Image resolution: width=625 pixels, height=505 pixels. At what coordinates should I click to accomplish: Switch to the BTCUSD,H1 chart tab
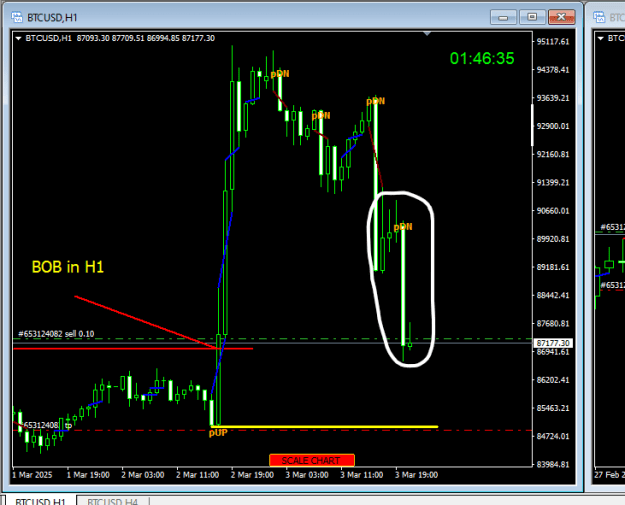40,501
